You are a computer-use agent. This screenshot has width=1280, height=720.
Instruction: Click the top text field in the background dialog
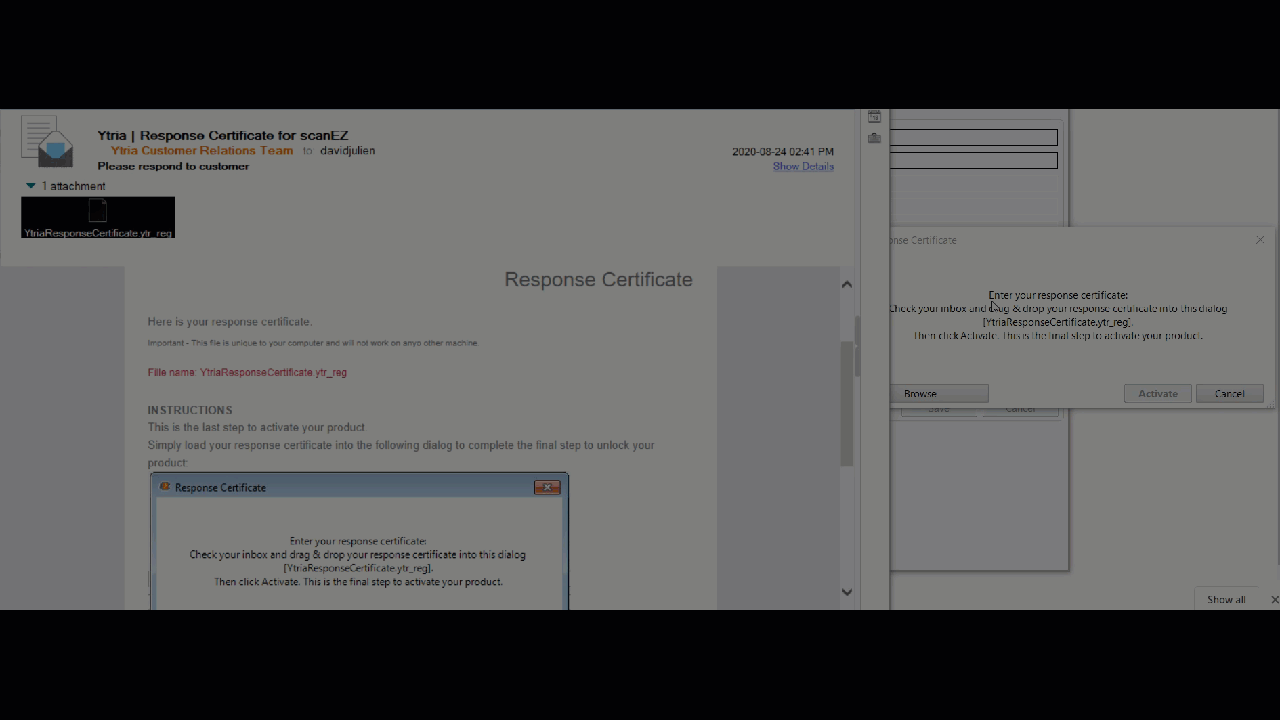[x=975, y=137]
